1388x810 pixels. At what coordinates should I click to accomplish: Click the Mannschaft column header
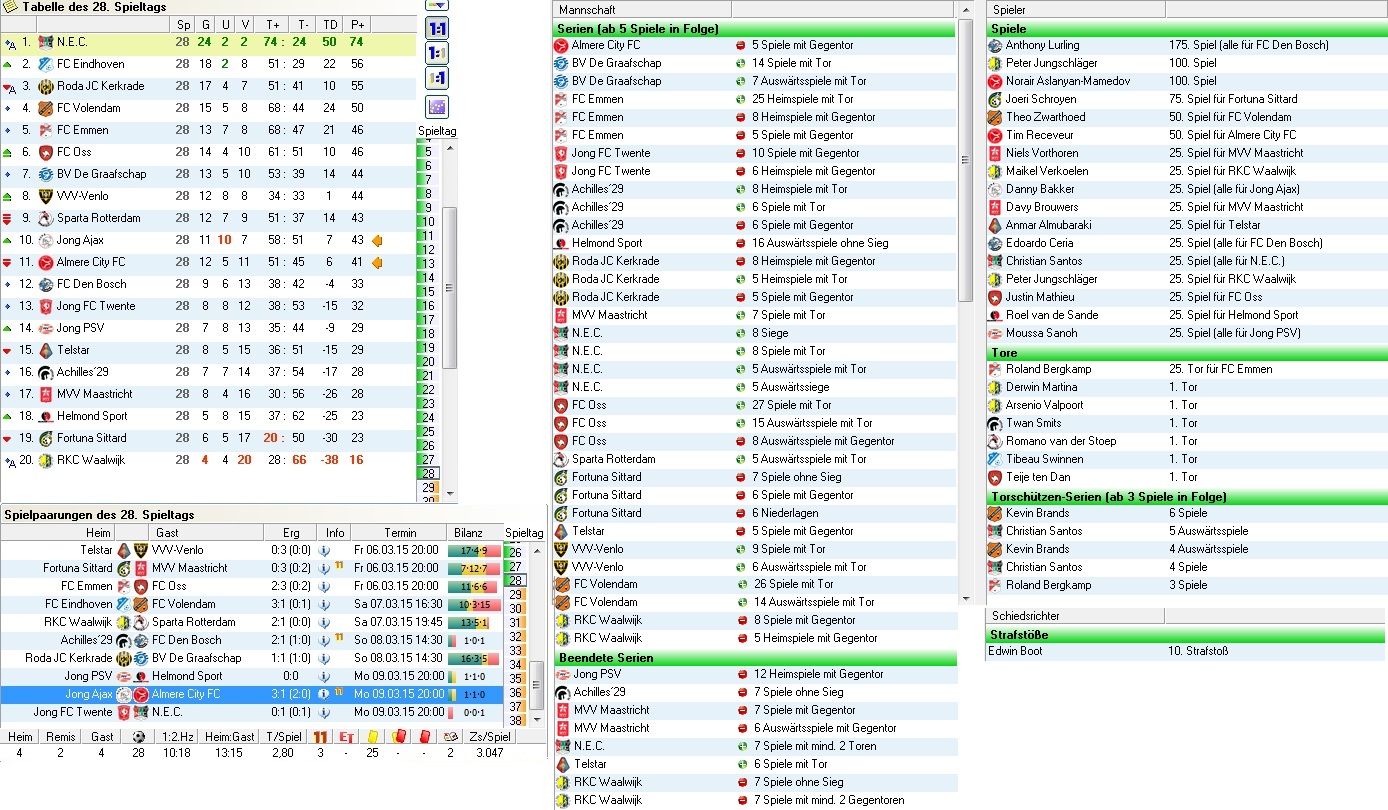(x=642, y=9)
